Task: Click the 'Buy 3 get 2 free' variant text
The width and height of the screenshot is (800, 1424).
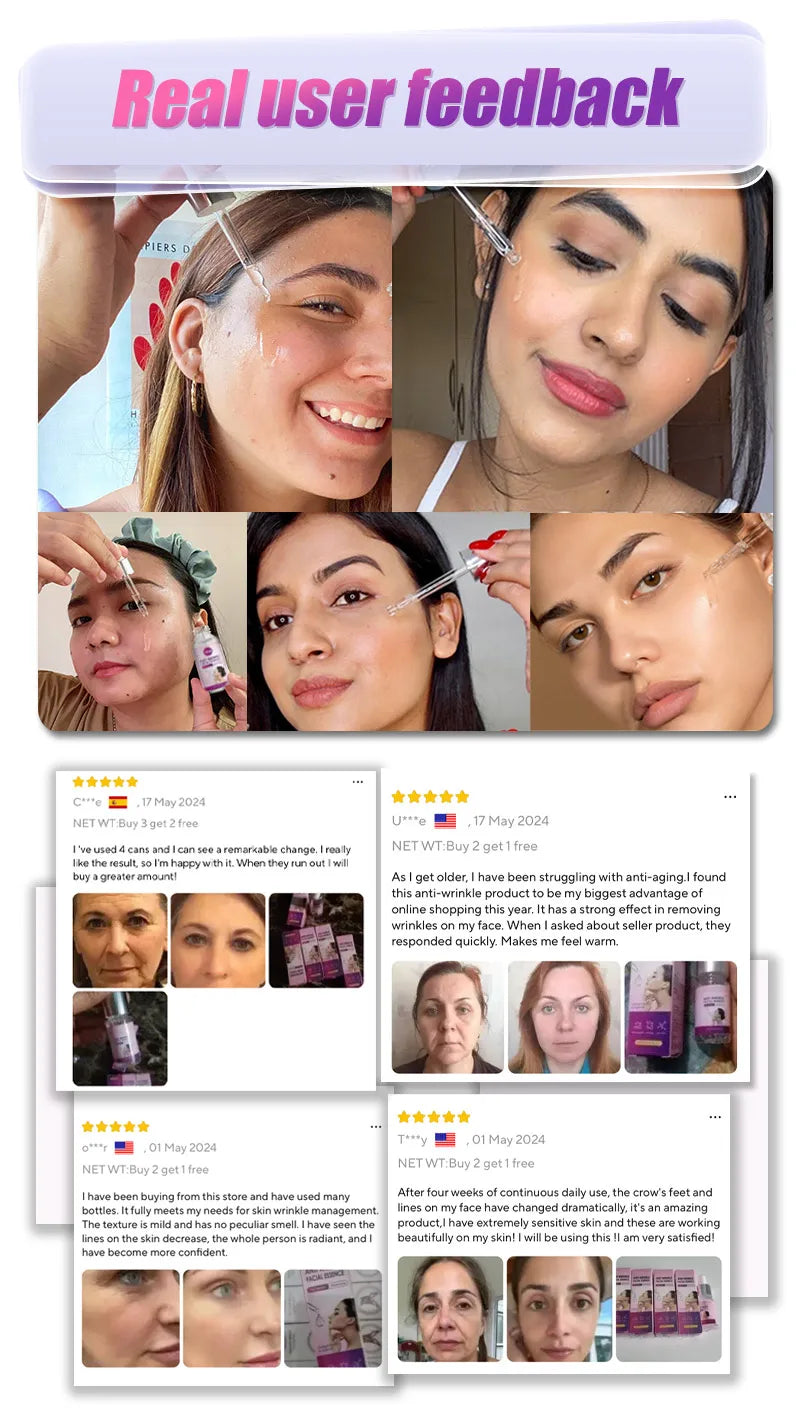Action: [157, 824]
